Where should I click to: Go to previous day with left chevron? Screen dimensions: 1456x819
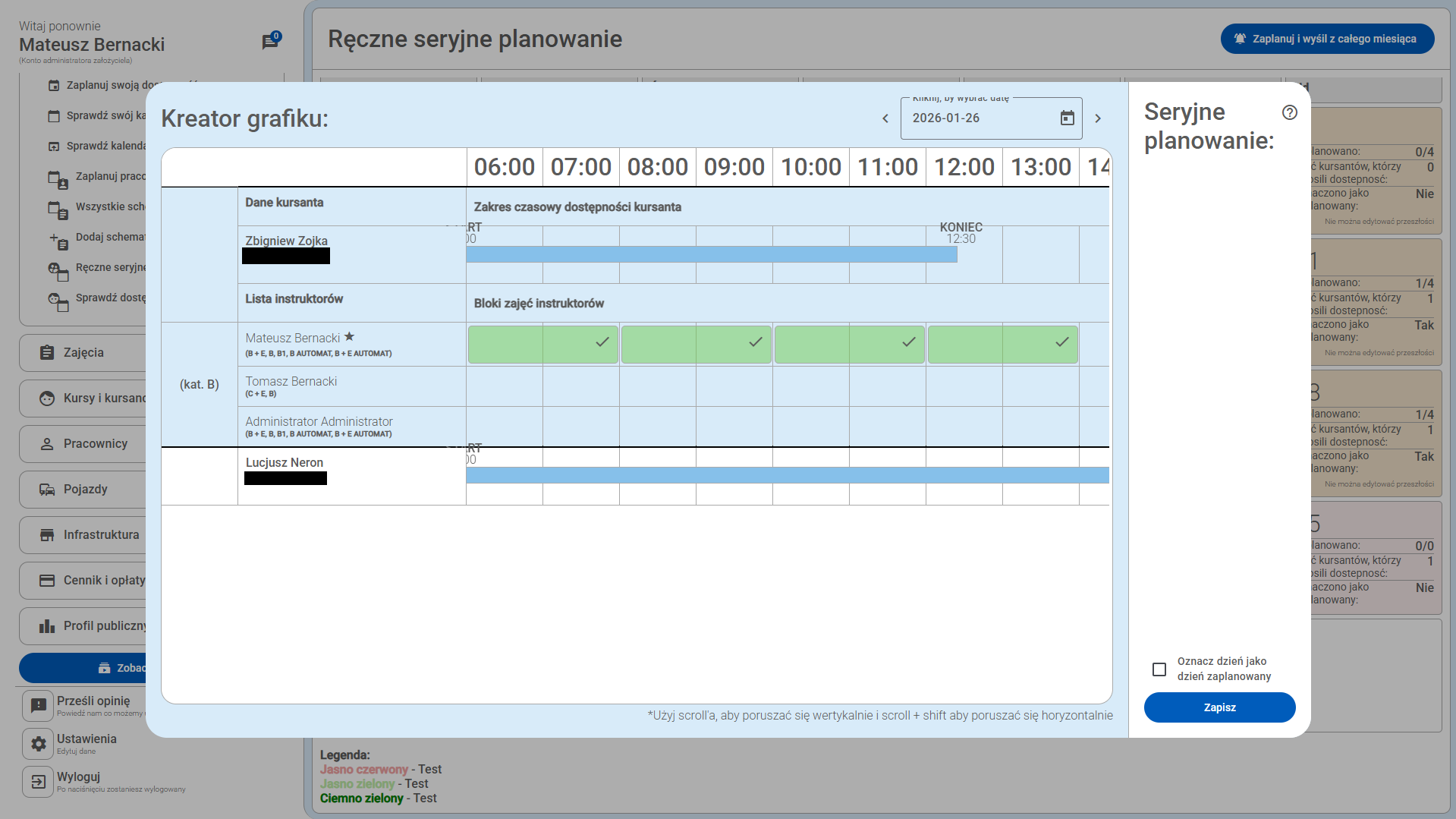pos(885,118)
